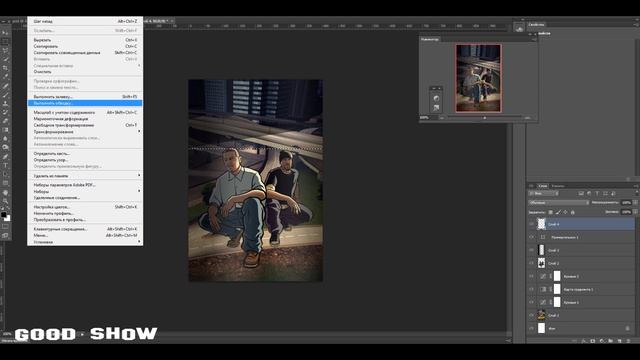Click the lock all padlock icon
Image resolution: width=640 pixels, height=360 pixels.
coord(573,212)
